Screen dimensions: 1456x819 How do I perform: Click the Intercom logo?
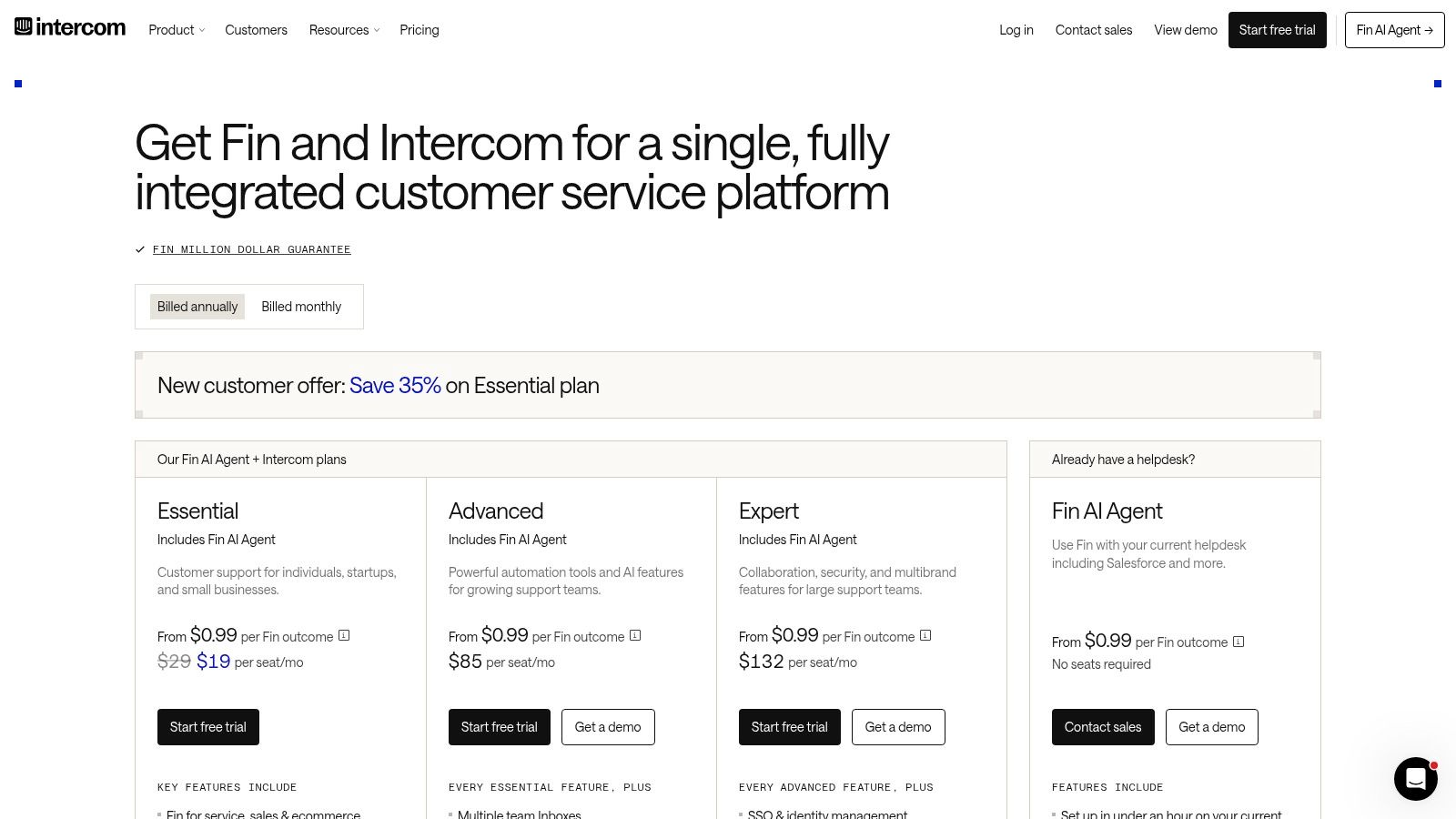pos(70,27)
